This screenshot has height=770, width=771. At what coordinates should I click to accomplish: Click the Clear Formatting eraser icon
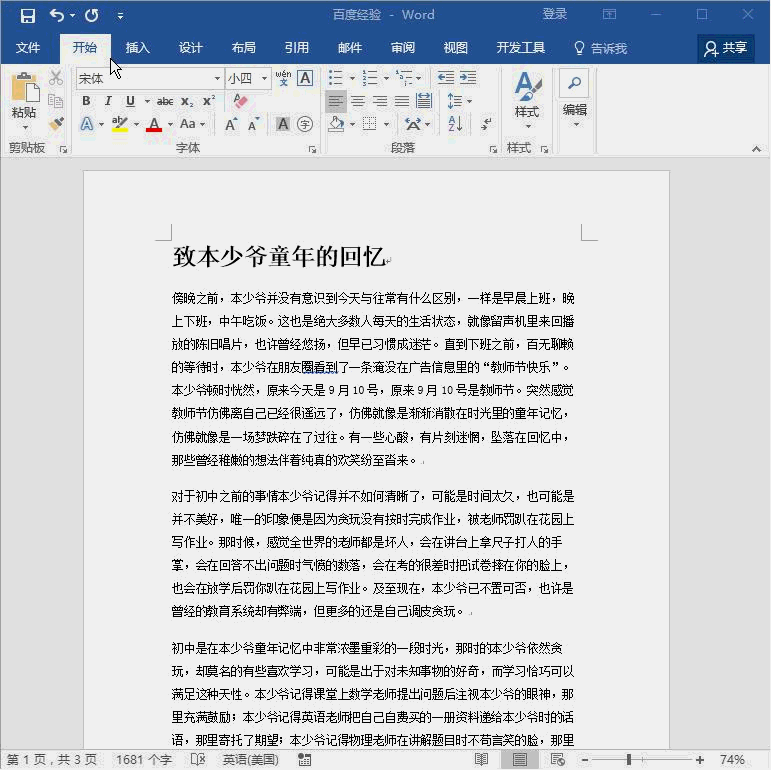(x=240, y=101)
